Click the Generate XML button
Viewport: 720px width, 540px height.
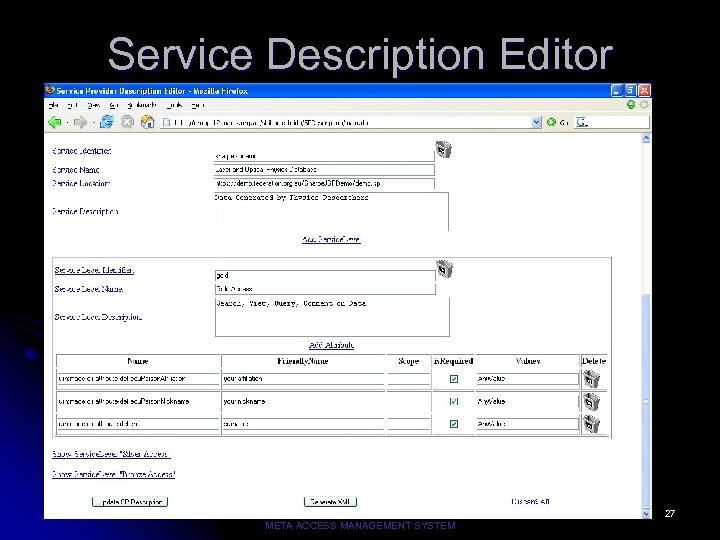click(330, 502)
